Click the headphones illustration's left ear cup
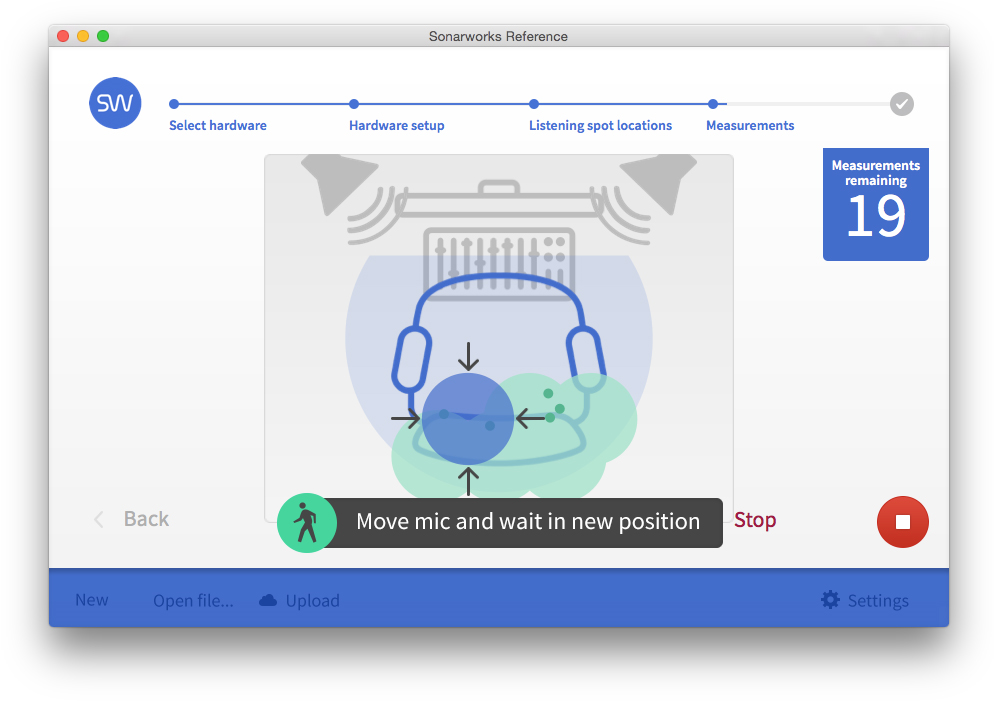The image size is (994, 707). click(x=411, y=359)
